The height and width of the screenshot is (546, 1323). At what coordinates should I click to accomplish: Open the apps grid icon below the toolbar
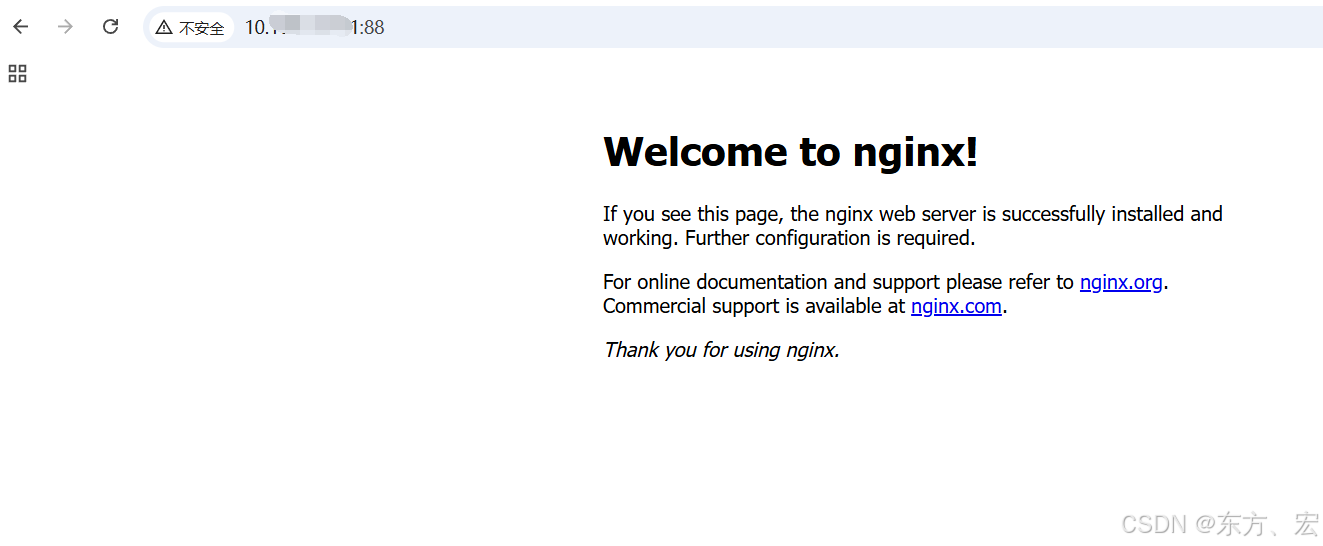[x=17, y=73]
